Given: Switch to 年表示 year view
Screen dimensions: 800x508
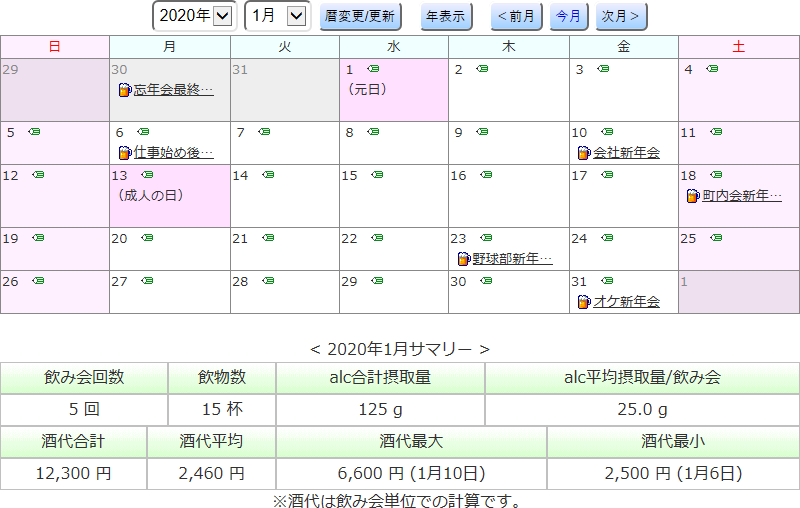Looking at the screenshot, I should click(x=446, y=16).
